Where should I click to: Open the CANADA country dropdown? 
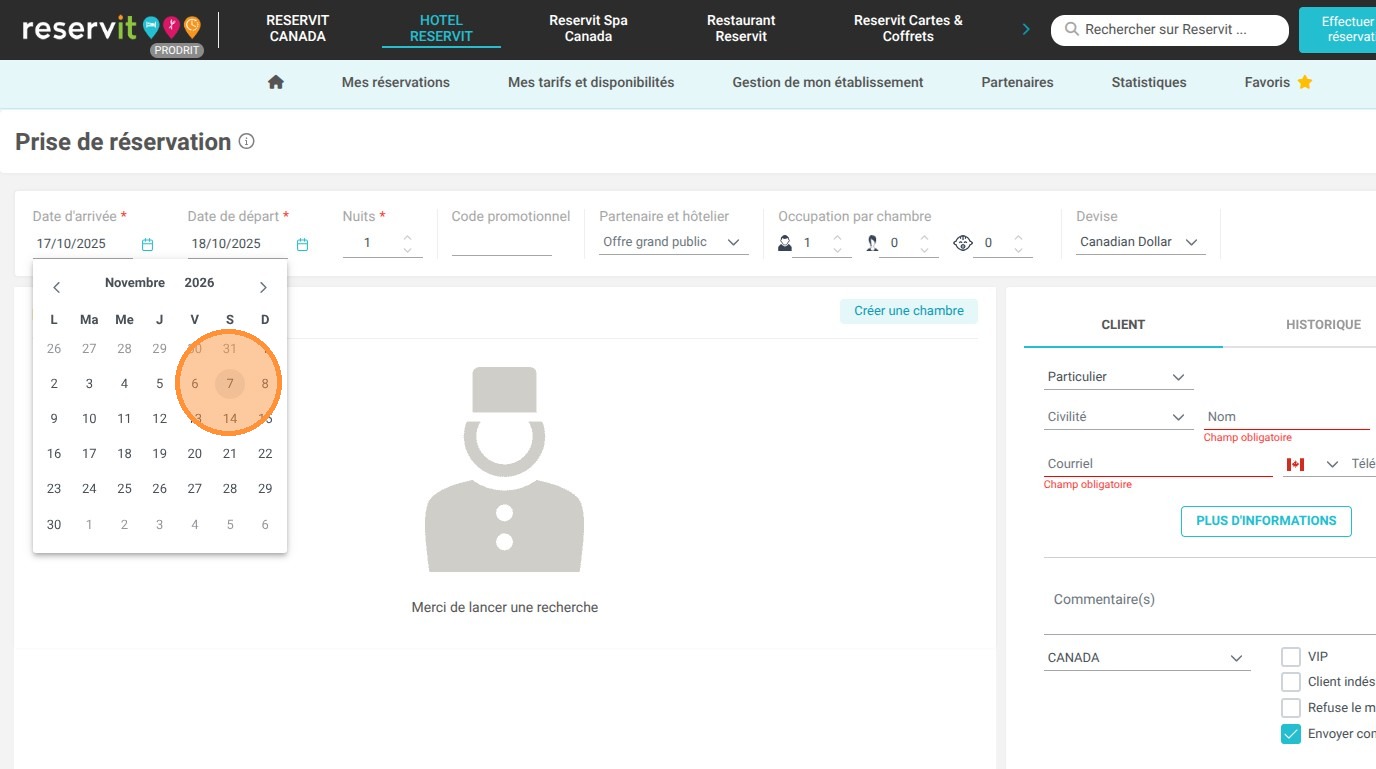click(x=1147, y=658)
